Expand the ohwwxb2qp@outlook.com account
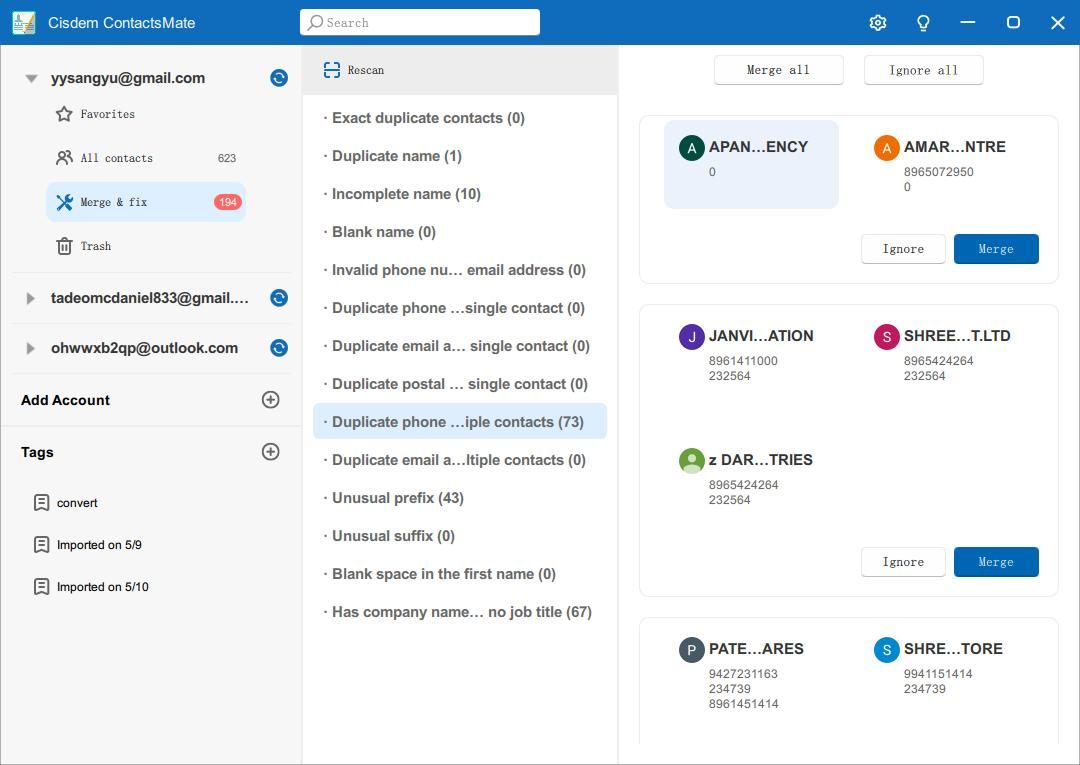Image resolution: width=1080 pixels, height=765 pixels. pos(31,347)
